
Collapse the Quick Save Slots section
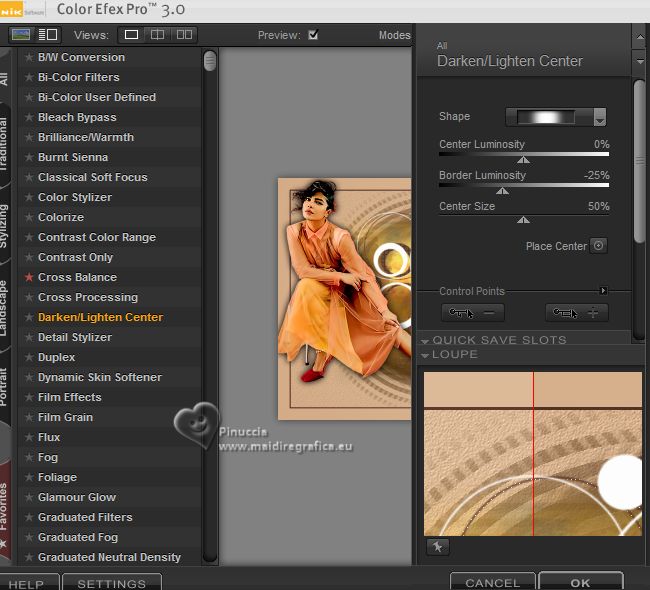click(x=425, y=340)
